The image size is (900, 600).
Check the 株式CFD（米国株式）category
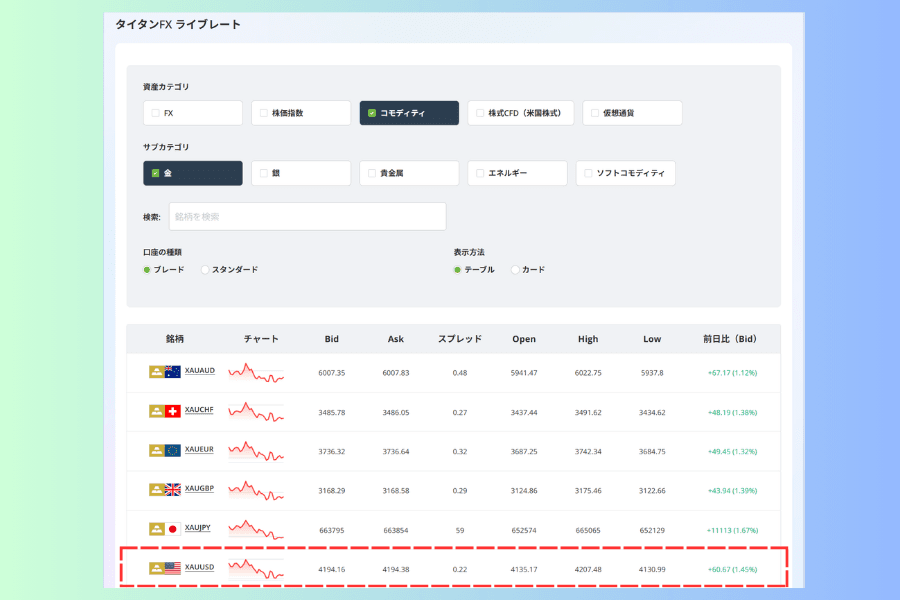[x=480, y=113]
